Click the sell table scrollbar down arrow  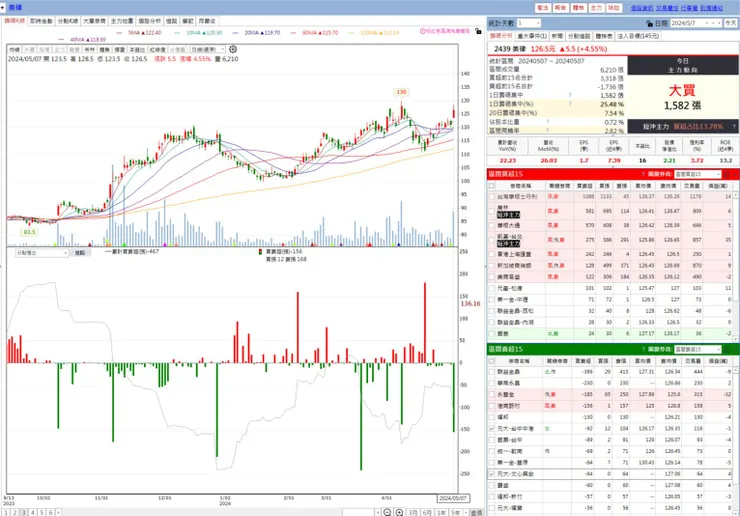click(x=736, y=512)
